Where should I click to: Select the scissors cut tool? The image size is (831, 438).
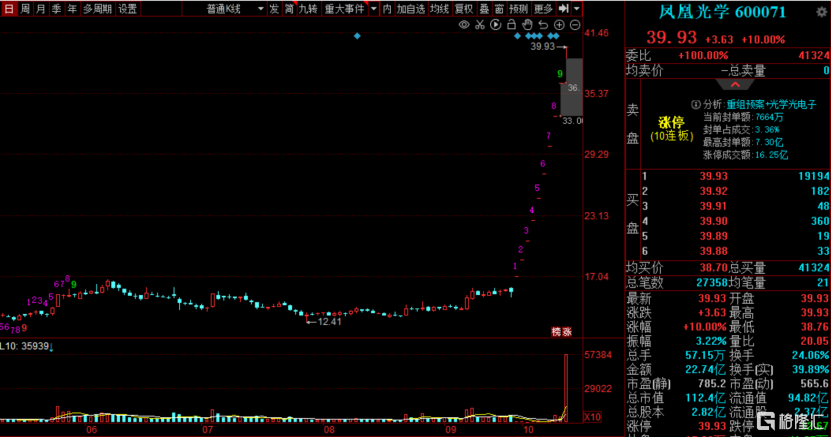[480, 25]
